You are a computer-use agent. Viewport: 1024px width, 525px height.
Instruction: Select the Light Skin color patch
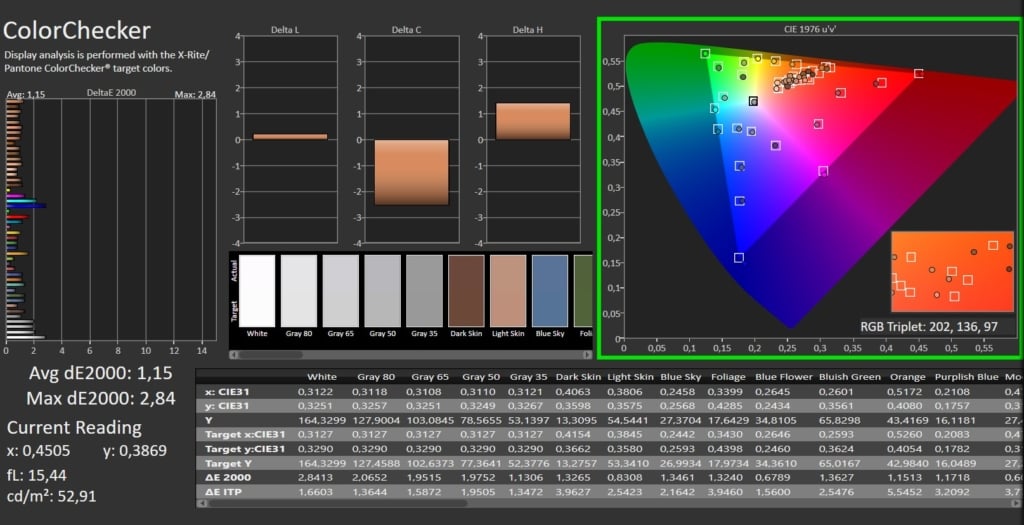508,291
